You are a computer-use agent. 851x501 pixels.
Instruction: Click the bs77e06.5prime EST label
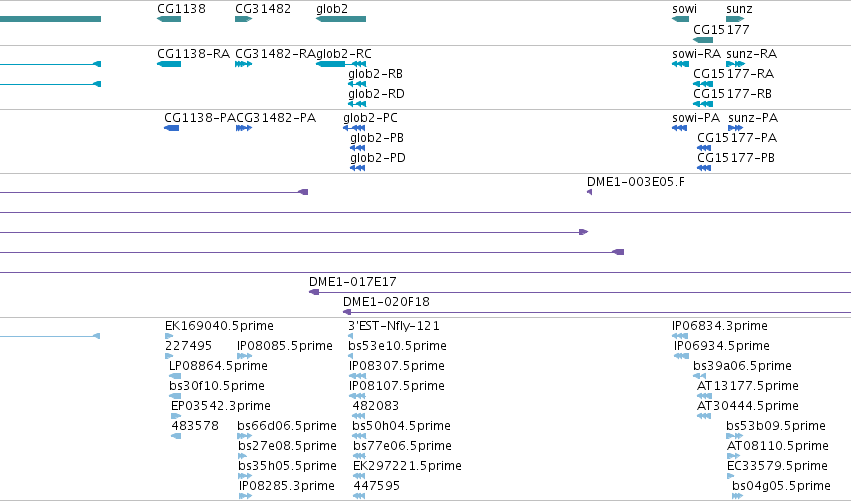pos(403,446)
